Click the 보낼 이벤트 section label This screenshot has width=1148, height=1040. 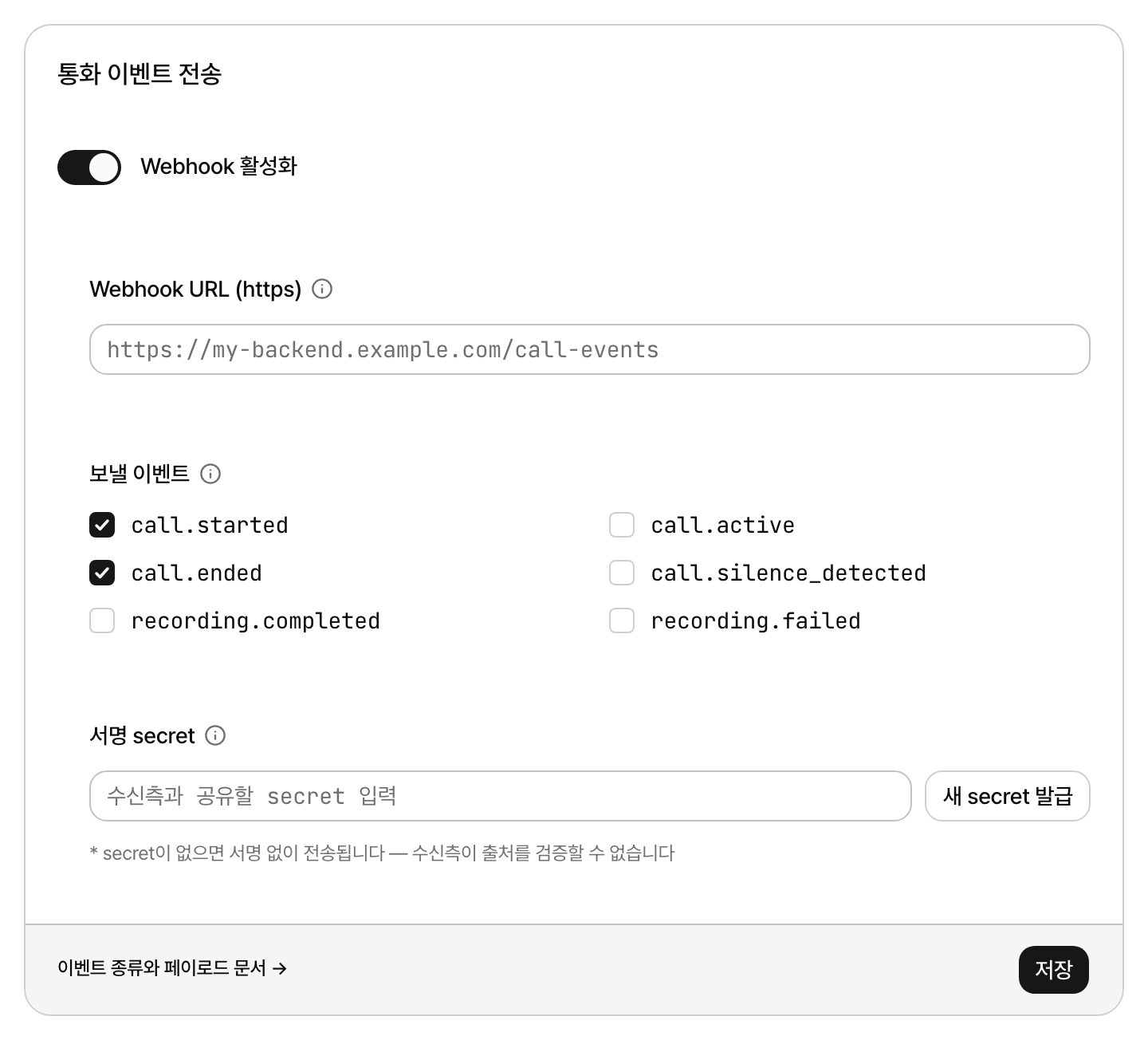(140, 474)
